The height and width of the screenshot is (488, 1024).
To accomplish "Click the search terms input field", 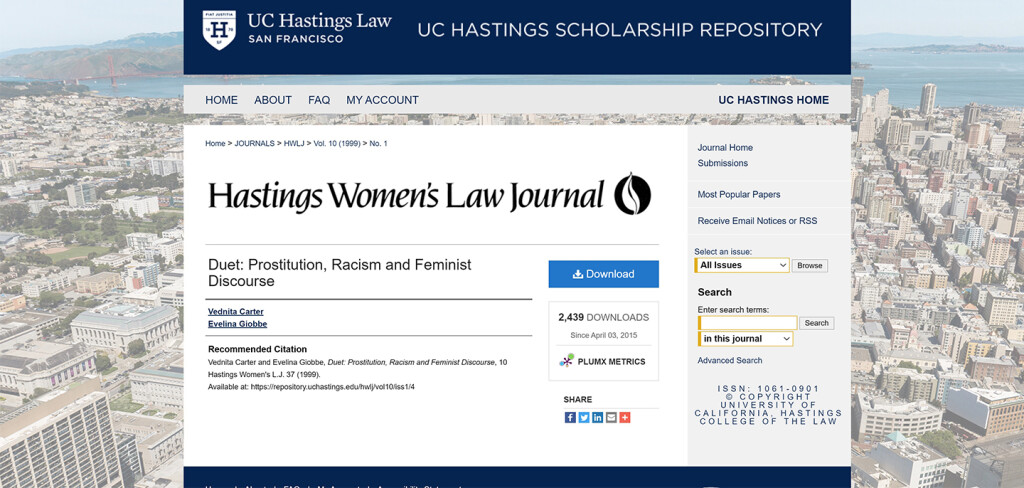I will point(748,323).
